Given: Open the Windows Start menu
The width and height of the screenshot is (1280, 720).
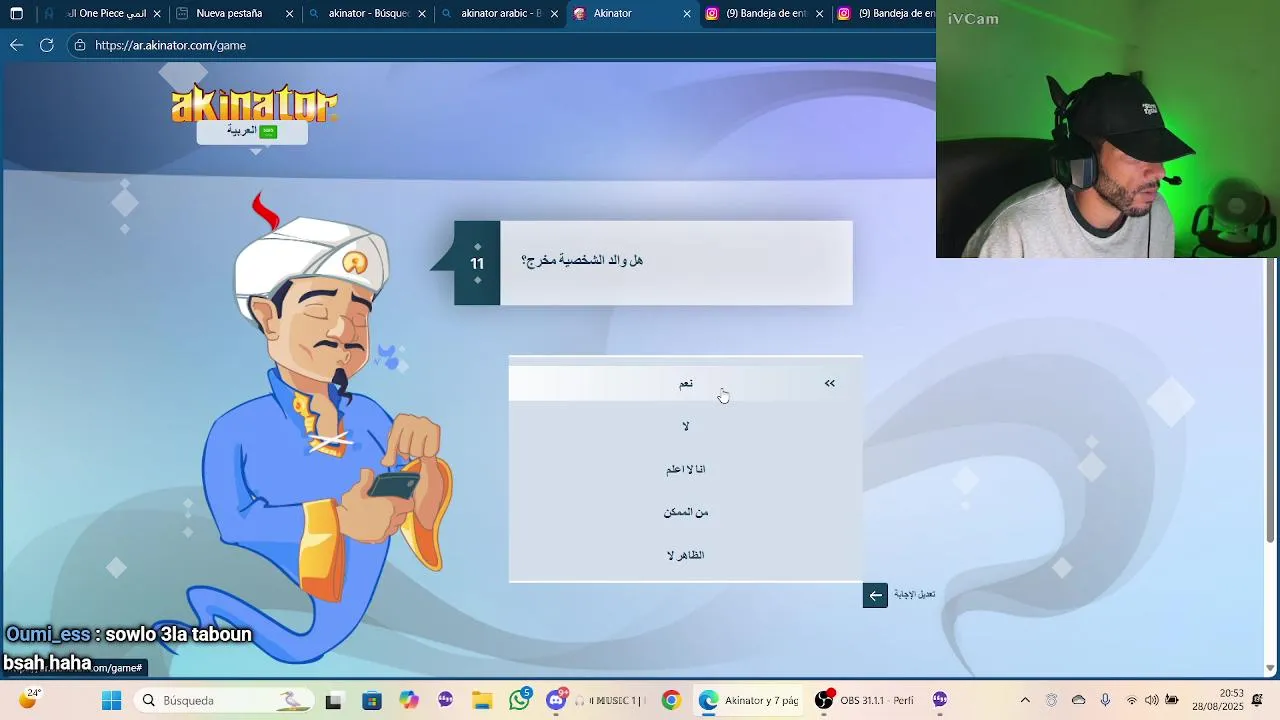Looking at the screenshot, I should click(111, 700).
